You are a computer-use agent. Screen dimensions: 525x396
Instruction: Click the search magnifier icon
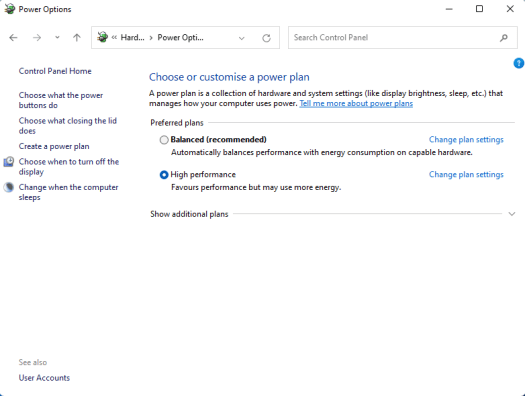coord(504,38)
